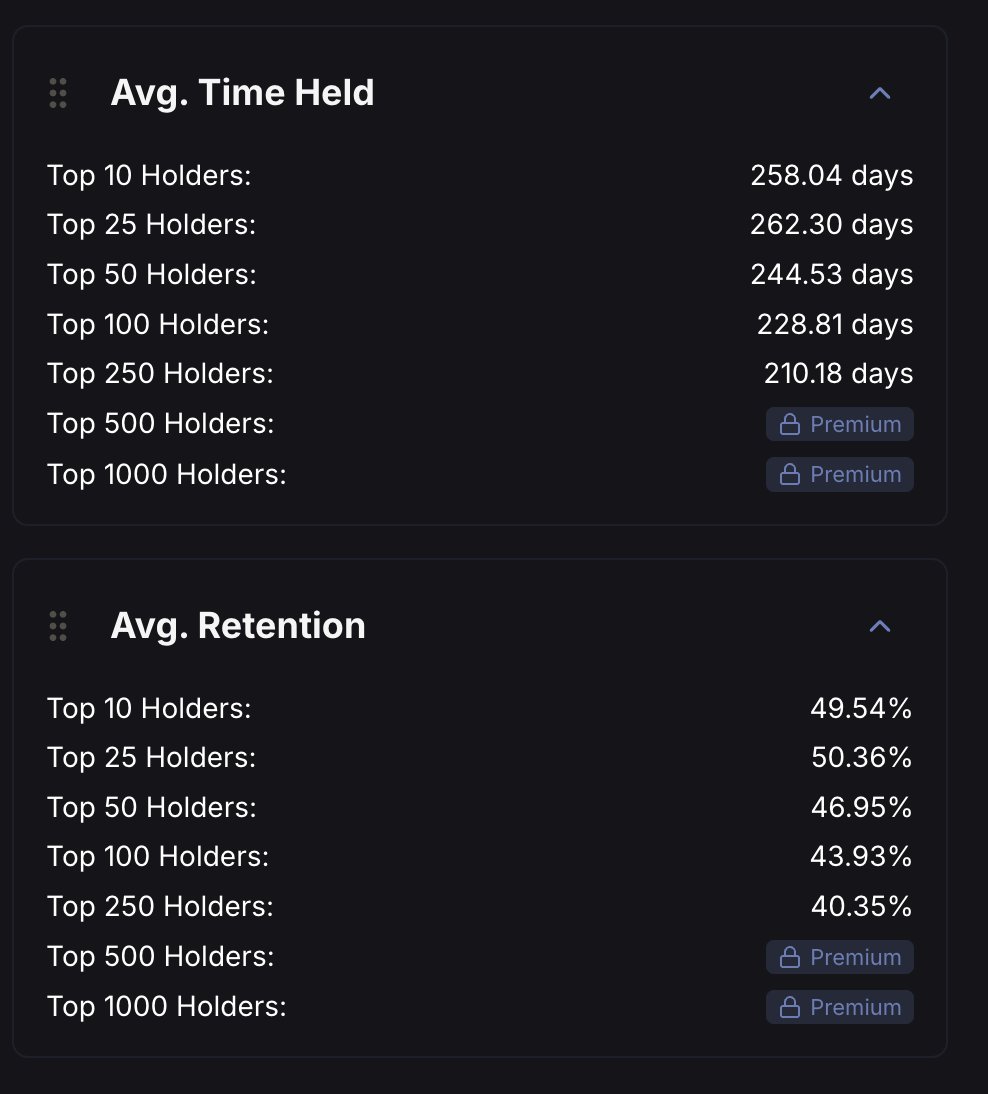The height and width of the screenshot is (1094, 988).
Task: Click lock icon on Top 1000 retention
Action: click(x=790, y=1007)
